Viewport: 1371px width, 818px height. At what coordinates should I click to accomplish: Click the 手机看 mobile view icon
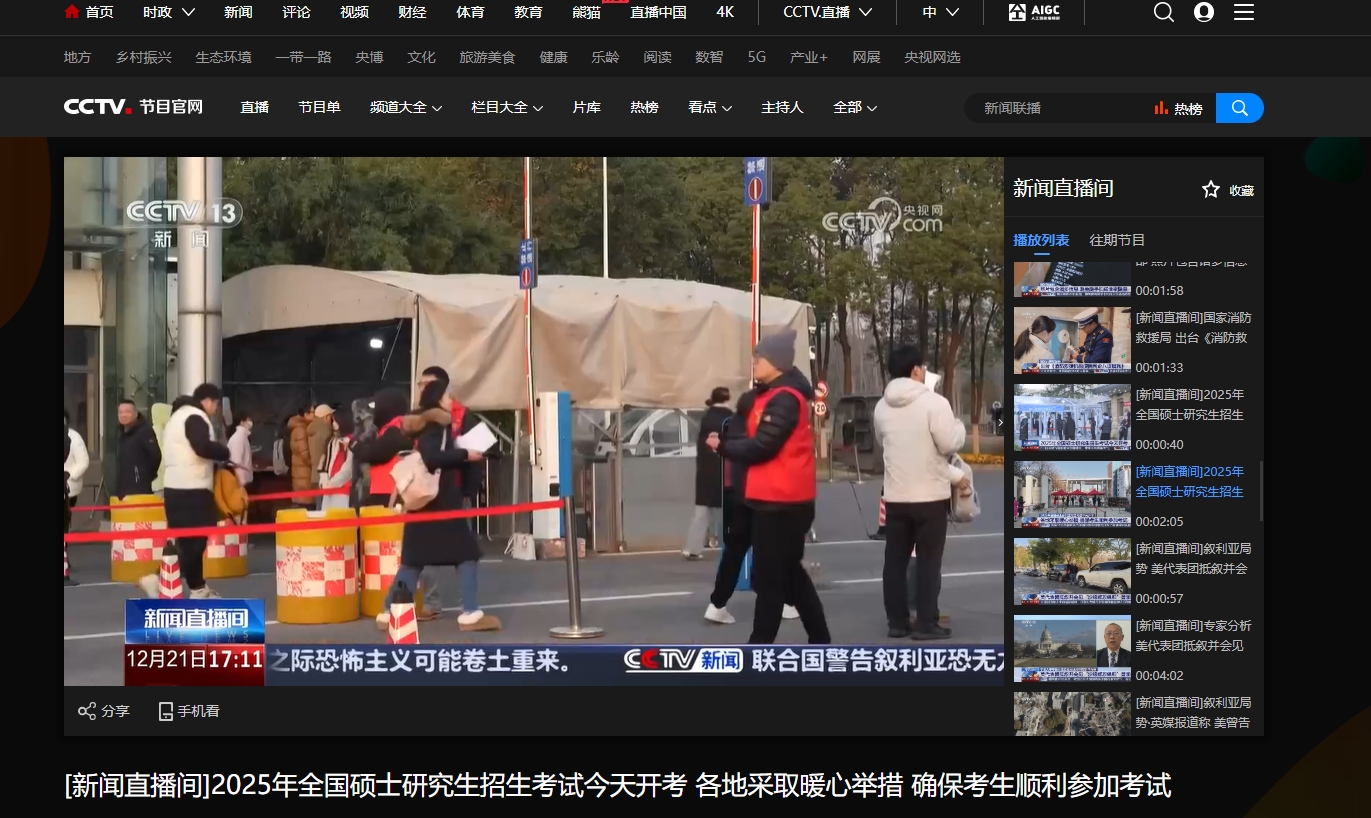[166, 711]
